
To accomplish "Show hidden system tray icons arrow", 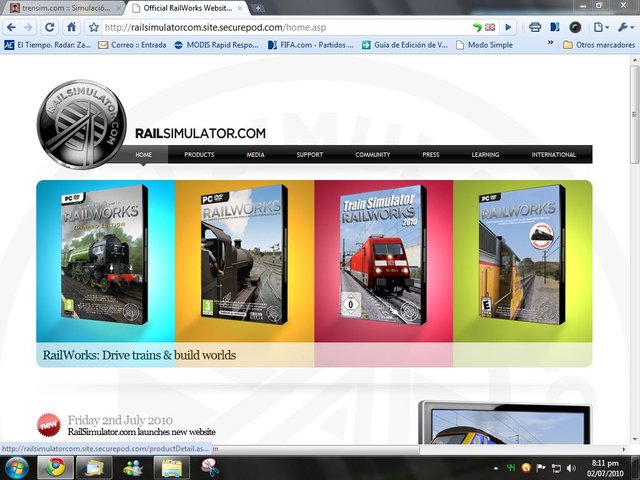I will click(x=496, y=467).
